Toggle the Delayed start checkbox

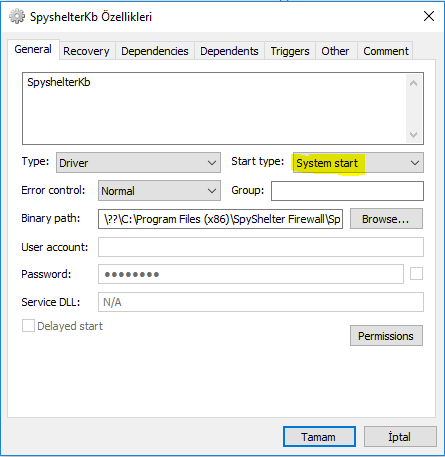coord(28,326)
